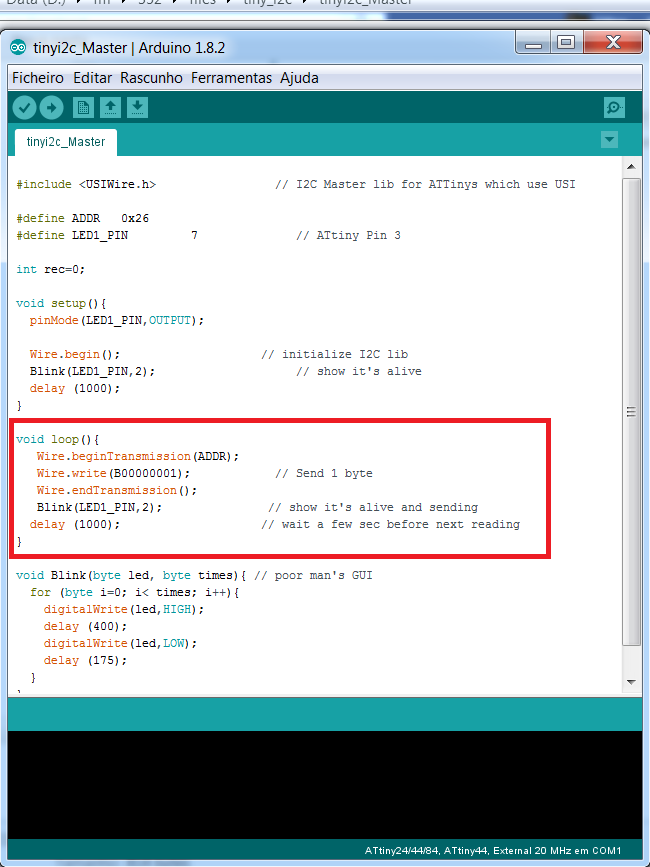The height and width of the screenshot is (867, 650).
Task: Open a sketch with the Open arrow-up icon
Action: point(110,108)
